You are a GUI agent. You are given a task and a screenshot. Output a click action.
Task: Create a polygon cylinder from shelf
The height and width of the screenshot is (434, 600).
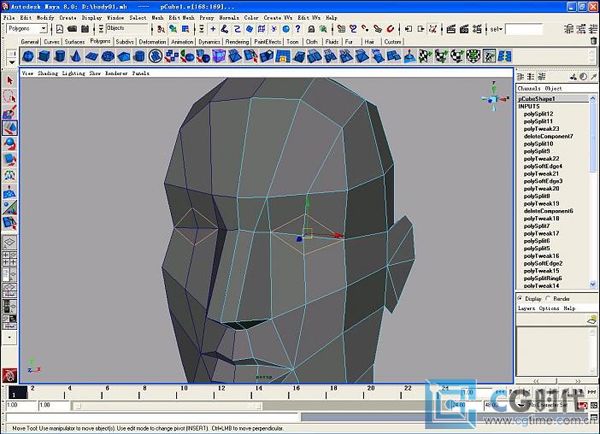(x=60, y=57)
